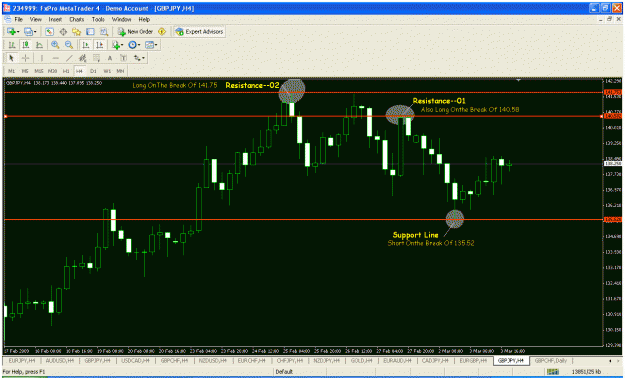625x378 pixels.
Task: Toggle Chart Shift button
Action: coord(99,45)
